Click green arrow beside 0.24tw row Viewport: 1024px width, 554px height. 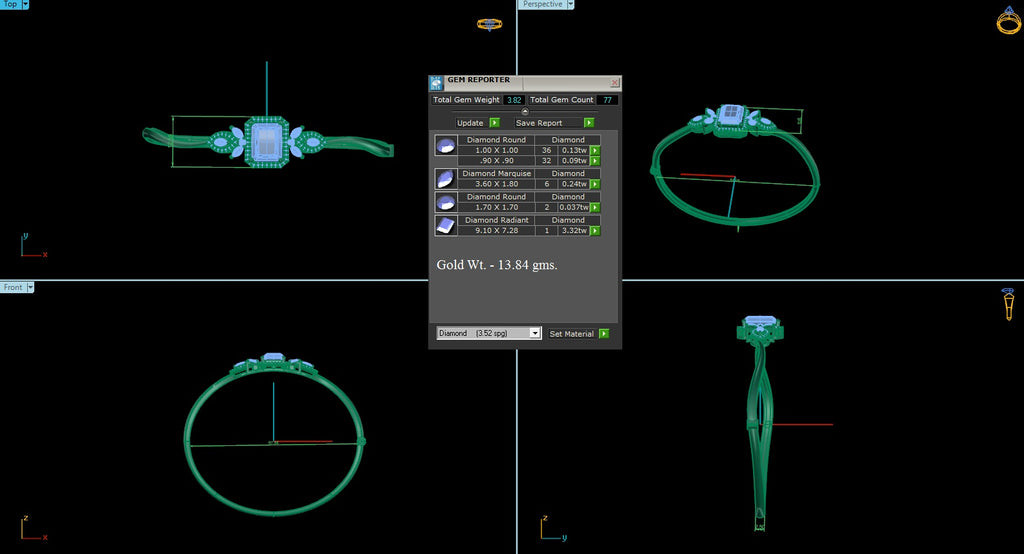click(x=595, y=184)
